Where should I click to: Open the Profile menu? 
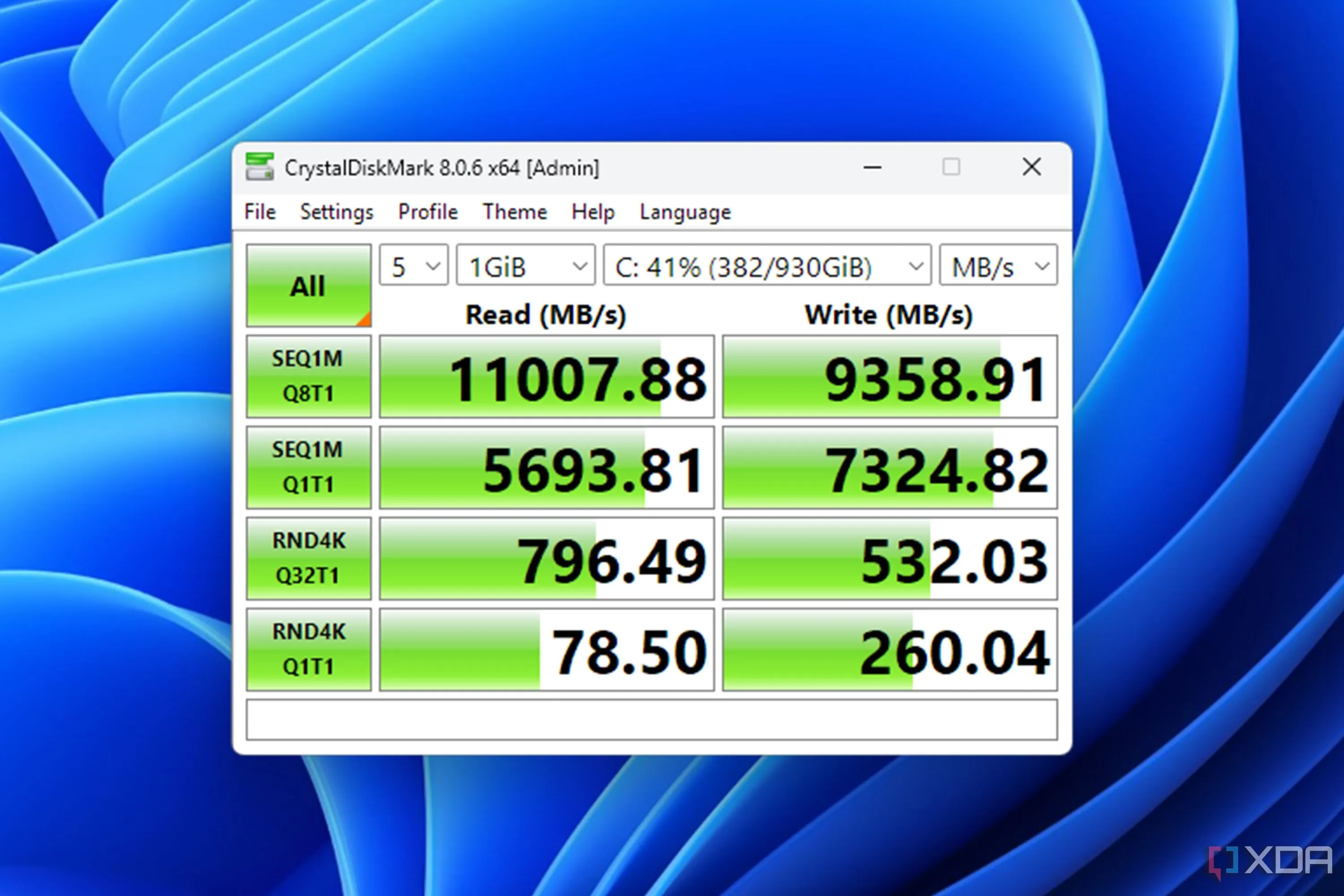(427, 211)
